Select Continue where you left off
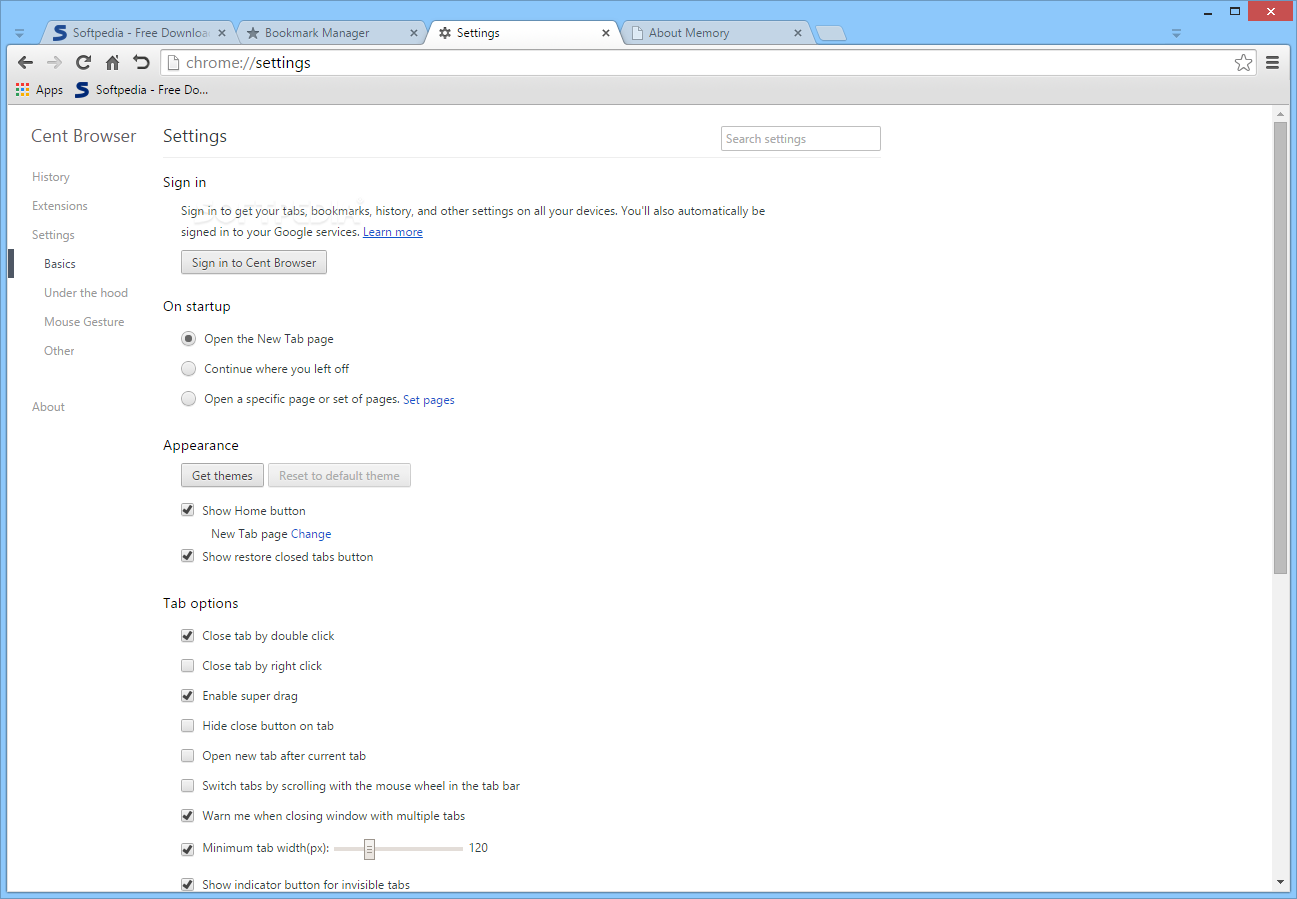This screenshot has width=1297, height=899. pyautogui.click(x=188, y=369)
